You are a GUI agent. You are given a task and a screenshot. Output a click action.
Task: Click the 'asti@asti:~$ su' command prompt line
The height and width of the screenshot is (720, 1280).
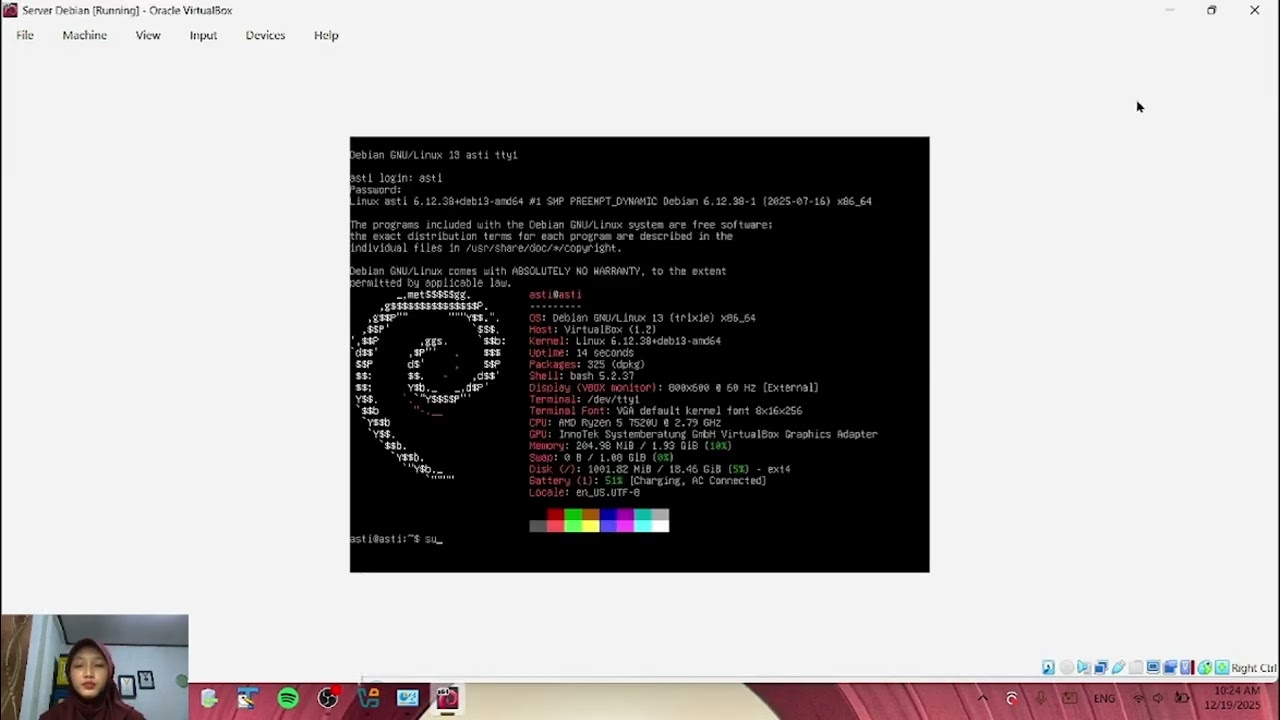tap(396, 539)
